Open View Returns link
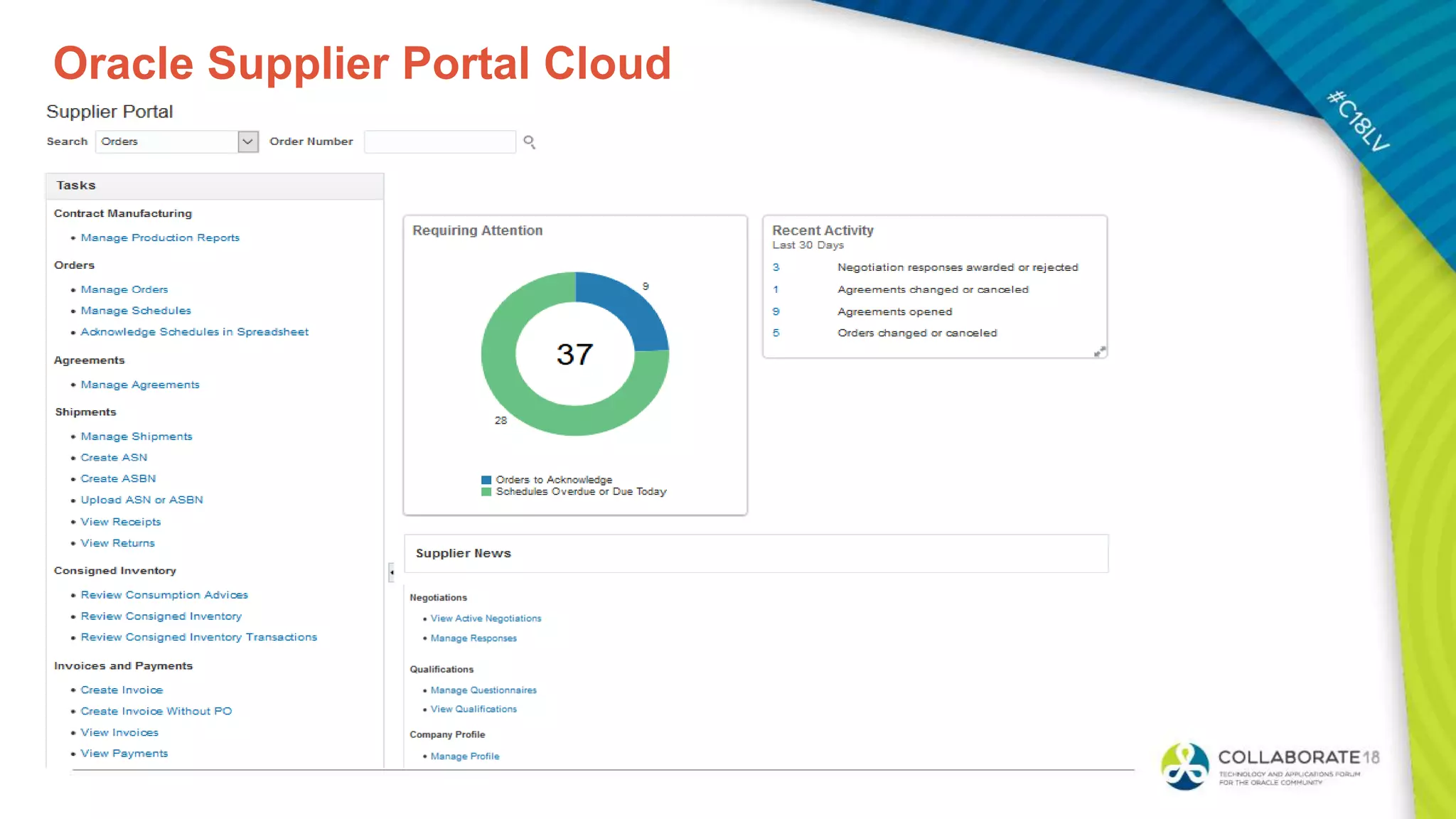Screen dimensions: 1456x819 (117, 543)
